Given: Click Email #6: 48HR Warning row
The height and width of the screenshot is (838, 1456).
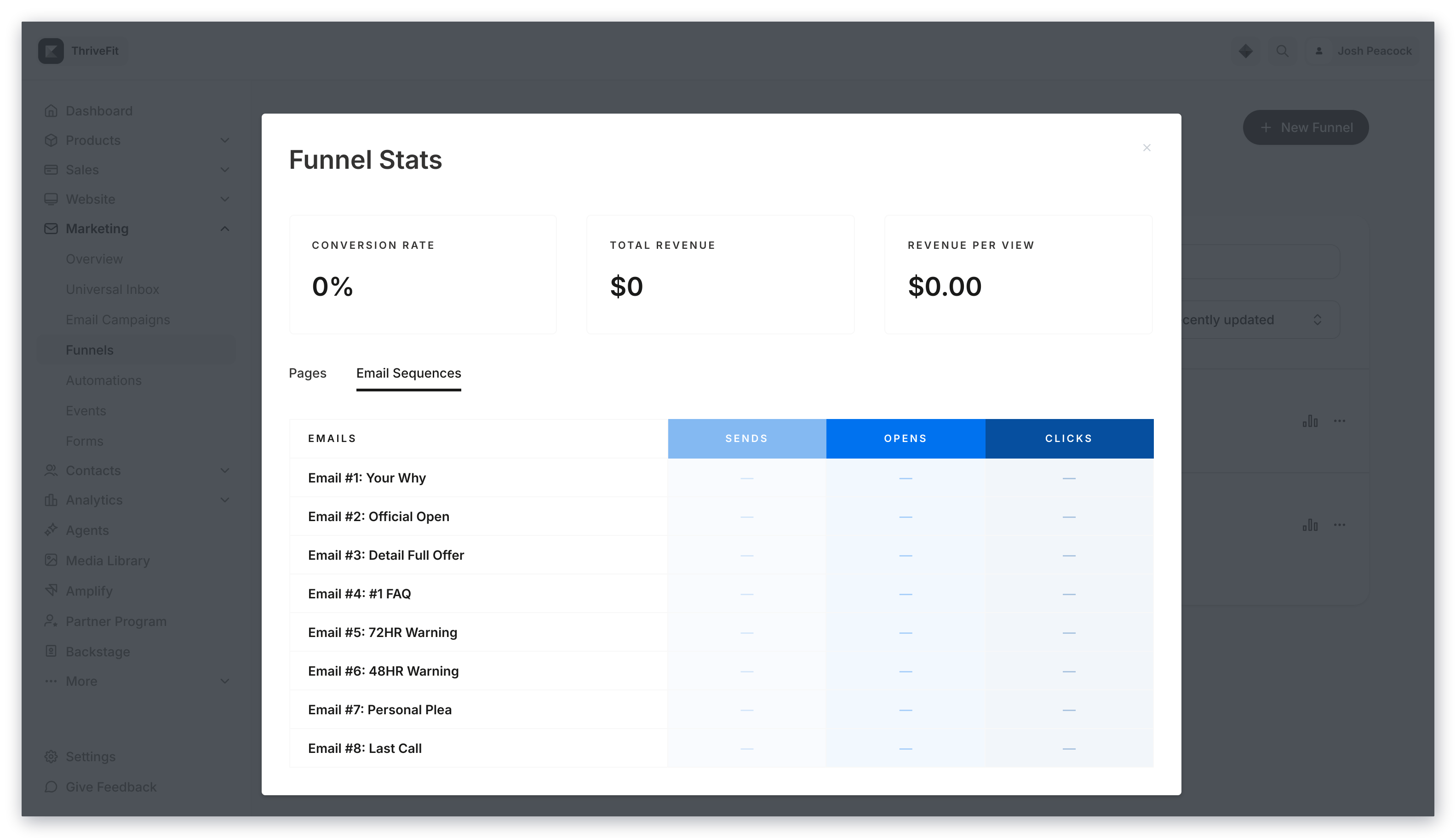Looking at the screenshot, I should click(x=721, y=671).
